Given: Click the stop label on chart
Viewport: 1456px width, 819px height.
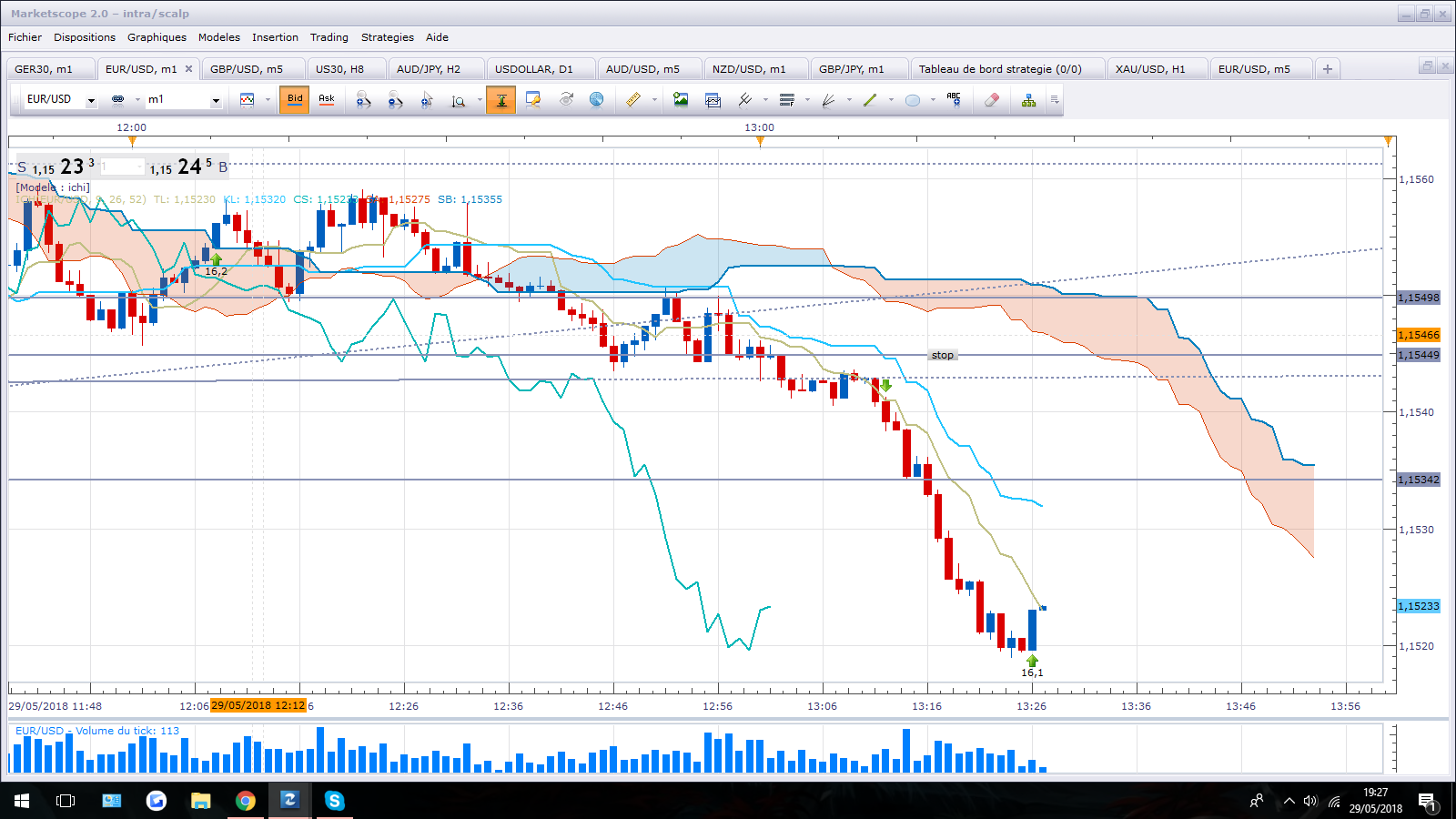Looking at the screenshot, I should (943, 356).
